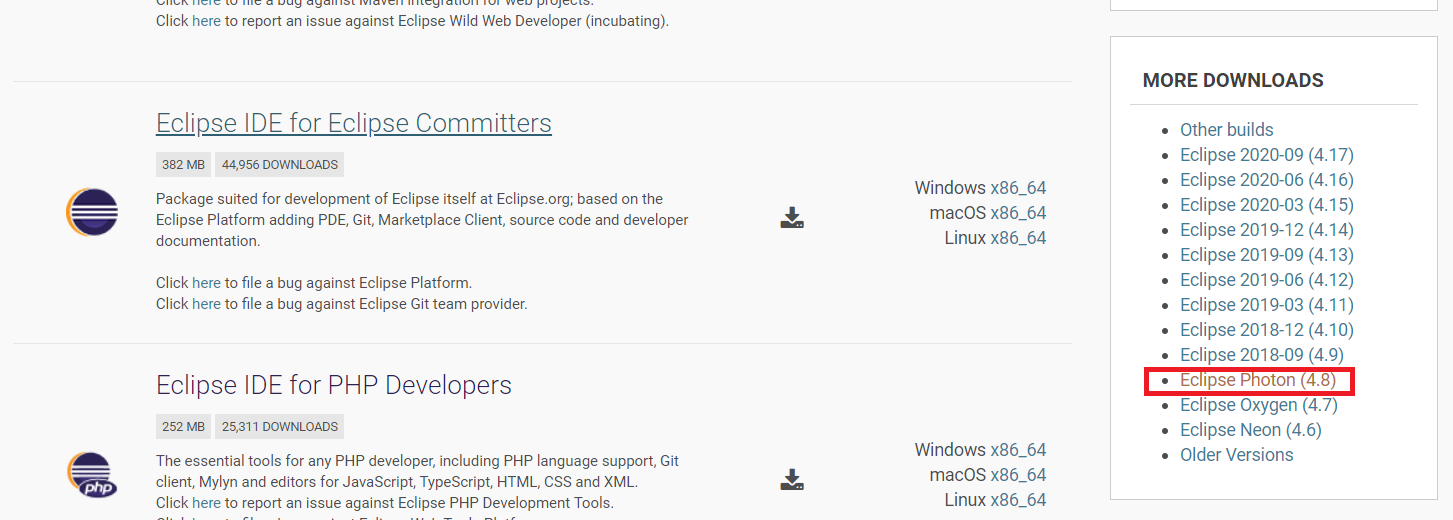Open Eclipse Photon (4.8) downloads
The height and width of the screenshot is (520, 1453).
(1258, 380)
